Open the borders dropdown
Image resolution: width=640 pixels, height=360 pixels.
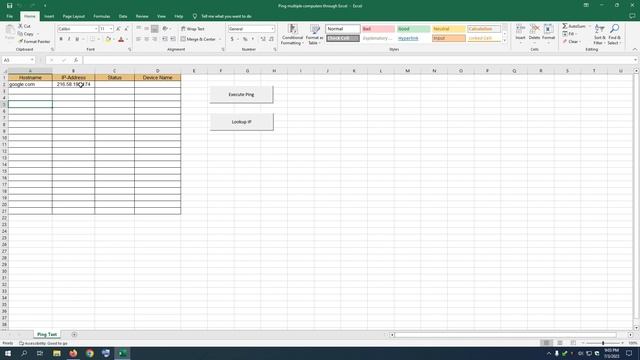click(98, 39)
